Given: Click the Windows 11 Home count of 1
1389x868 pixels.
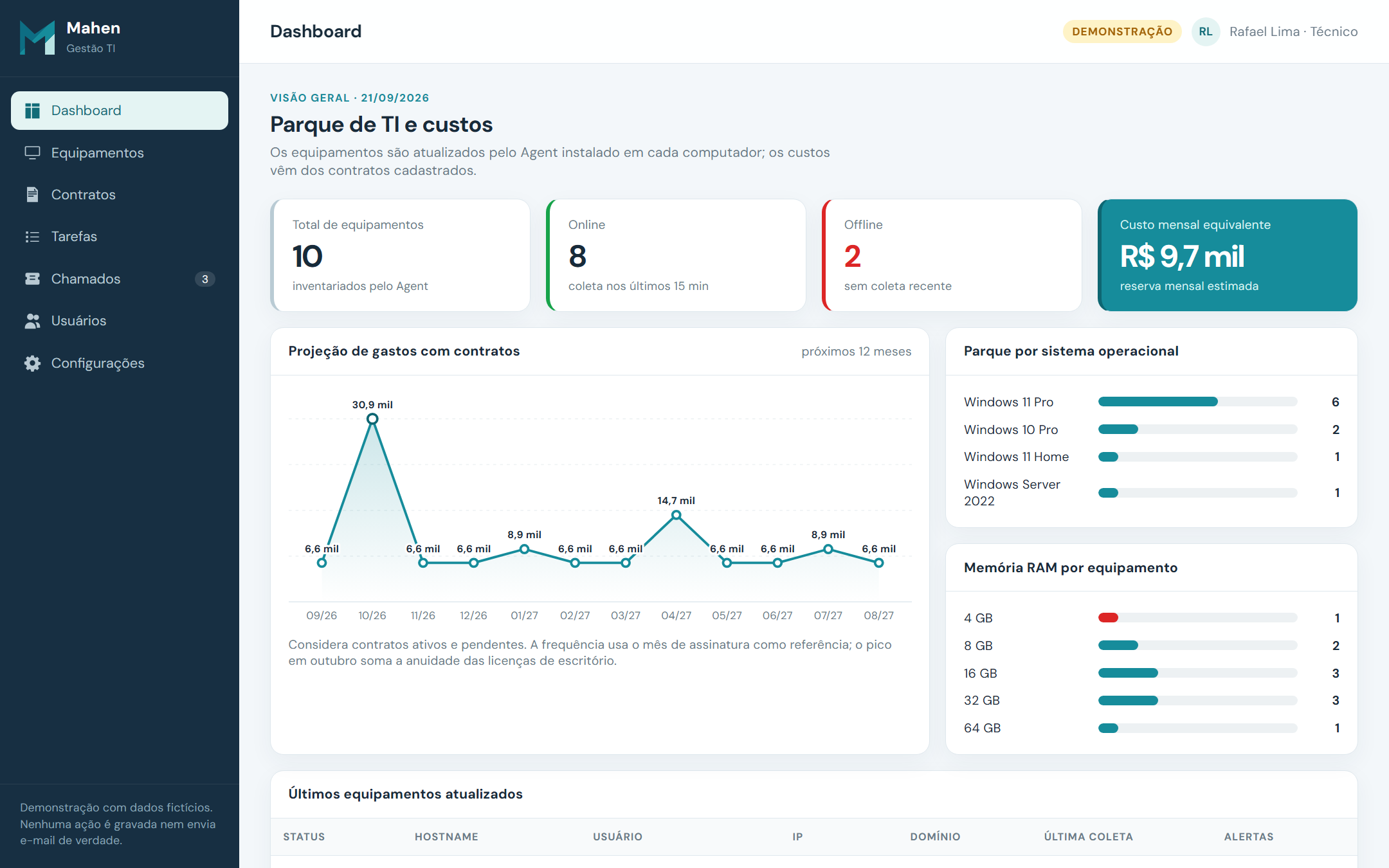Looking at the screenshot, I should coord(1337,457).
